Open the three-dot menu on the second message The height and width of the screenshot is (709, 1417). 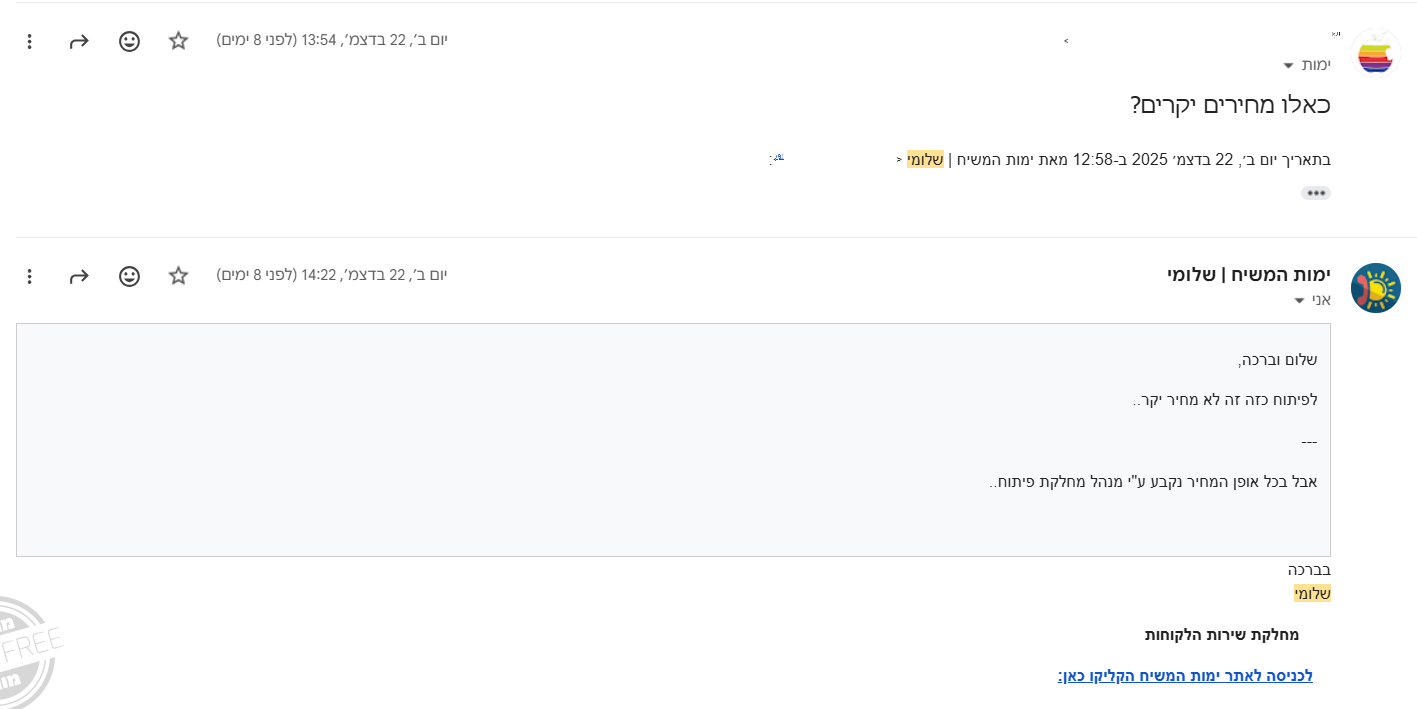click(x=29, y=276)
